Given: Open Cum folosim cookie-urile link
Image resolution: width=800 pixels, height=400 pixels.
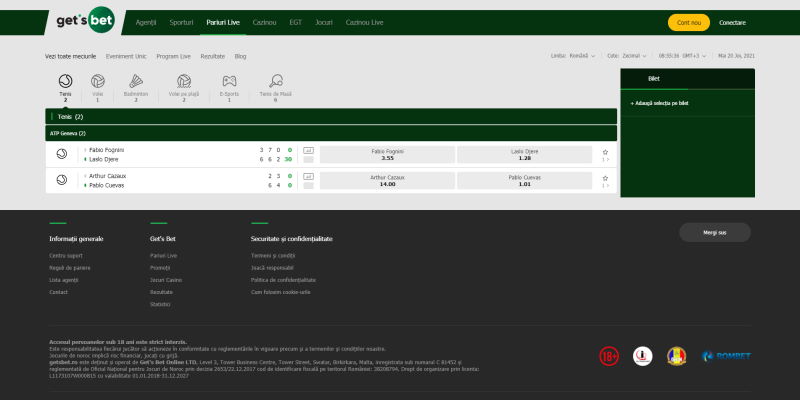Looking at the screenshot, I should 281,292.
